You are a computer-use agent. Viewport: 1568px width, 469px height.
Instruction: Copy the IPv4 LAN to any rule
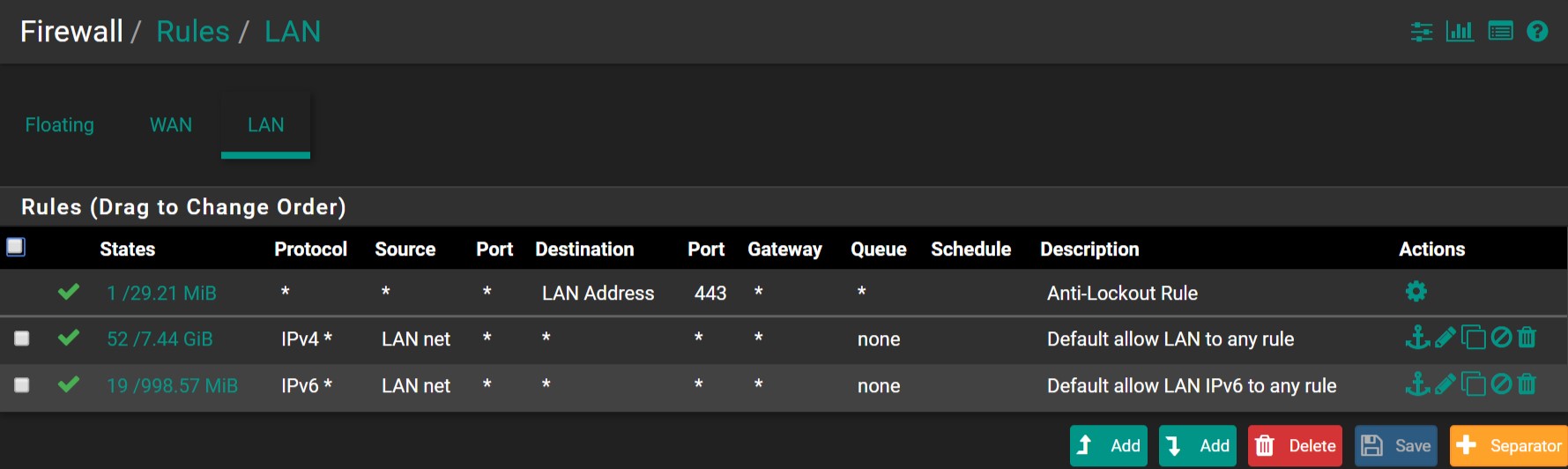pos(1473,338)
